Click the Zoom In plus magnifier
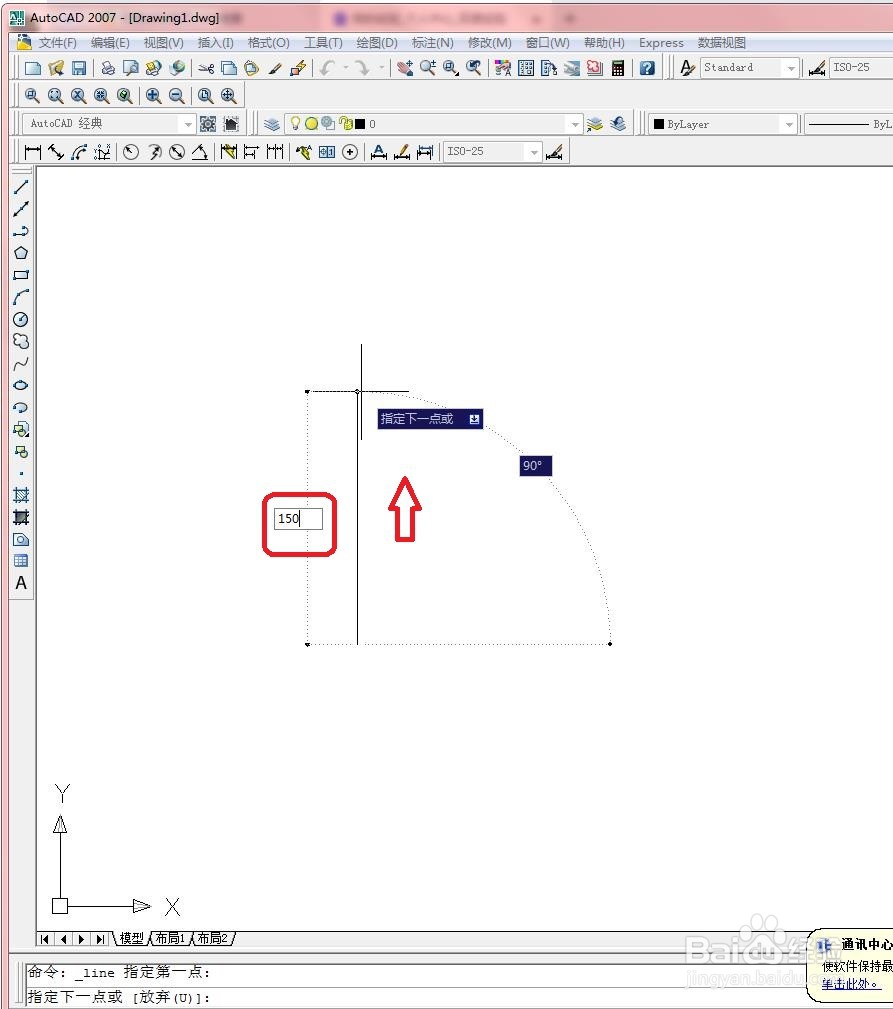 153,96
